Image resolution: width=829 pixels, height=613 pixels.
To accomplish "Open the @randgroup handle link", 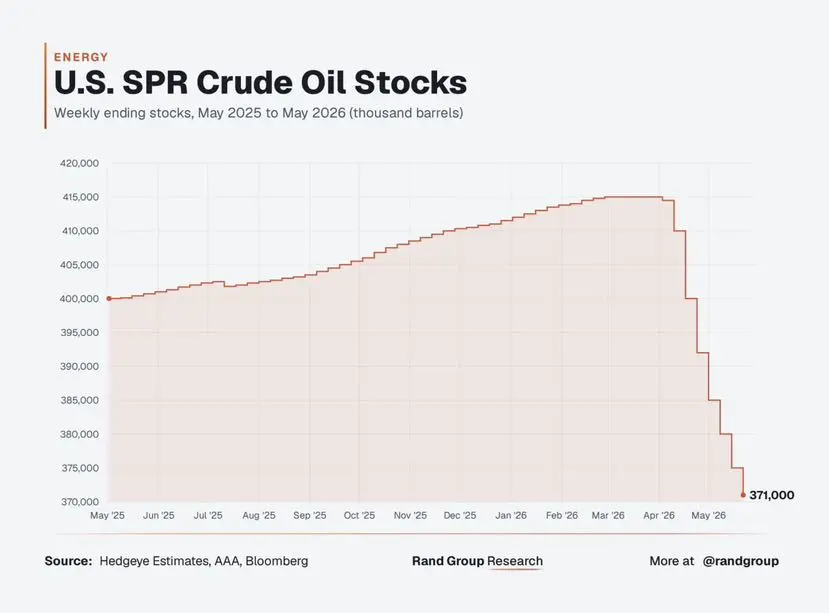I will click(x=740, y=561).
